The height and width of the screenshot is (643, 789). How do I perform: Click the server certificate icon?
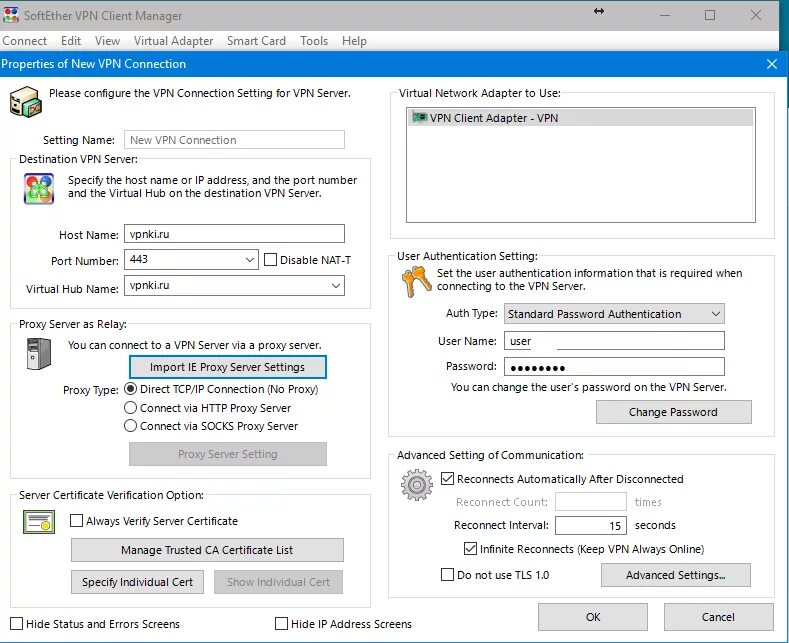(39, 522)
